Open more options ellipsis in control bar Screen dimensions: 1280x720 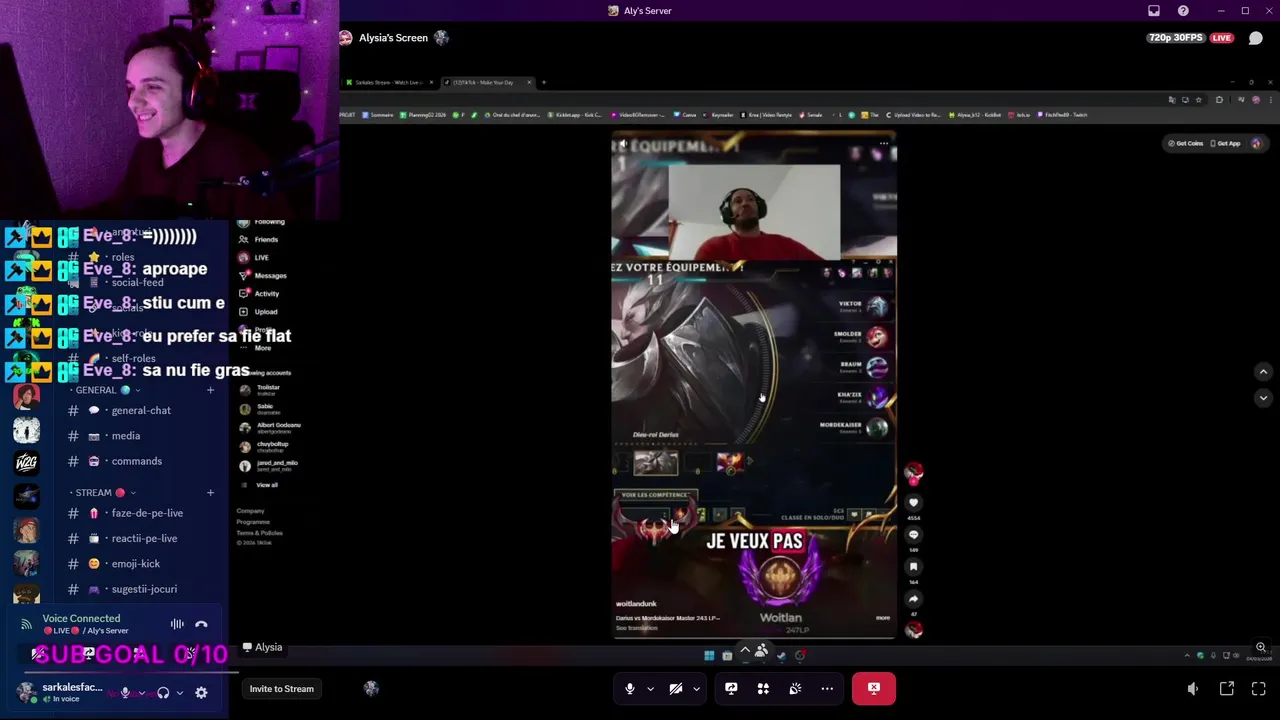tap(827, 689)
